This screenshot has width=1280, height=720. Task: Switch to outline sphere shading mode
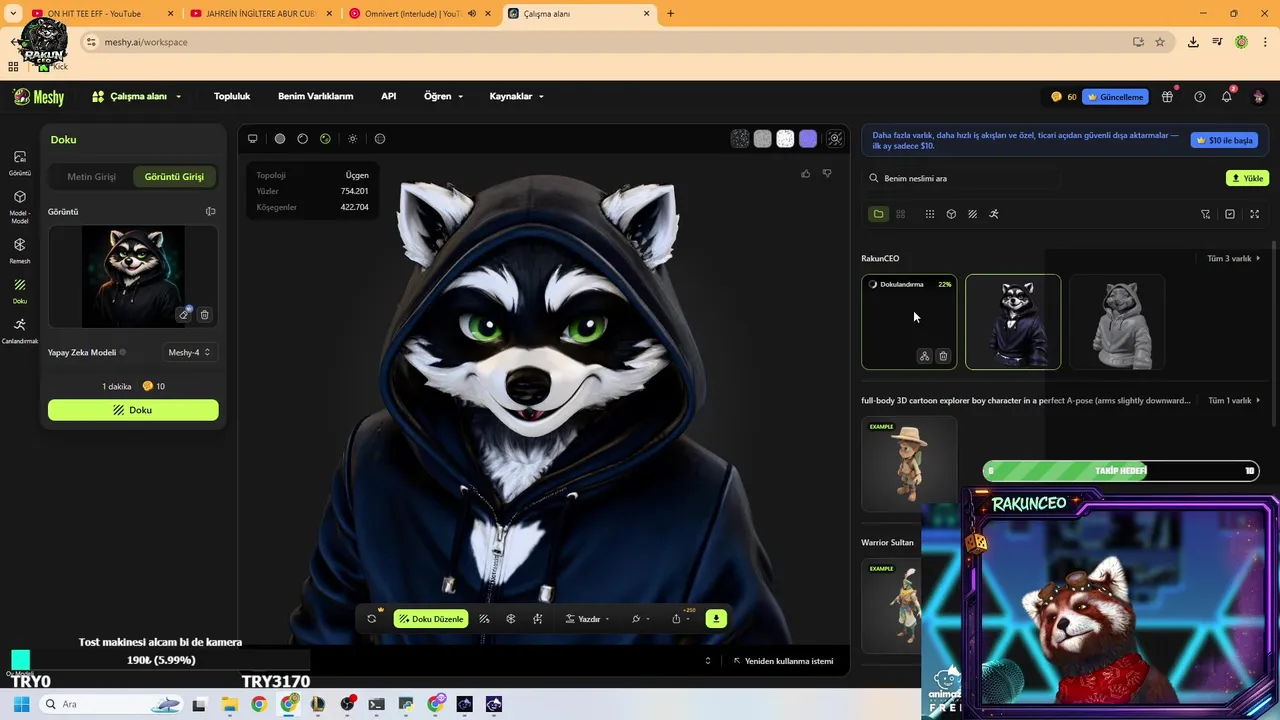coord(303,139)
